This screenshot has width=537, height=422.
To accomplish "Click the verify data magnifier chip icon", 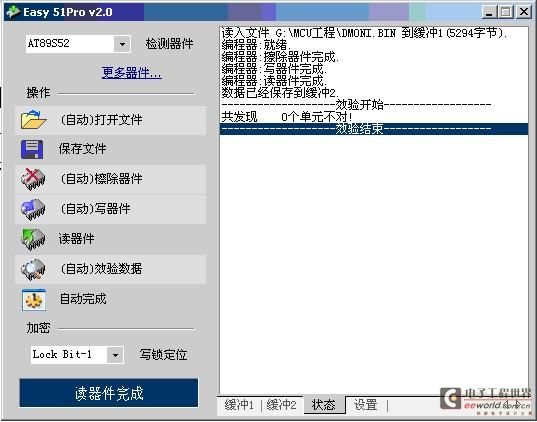I will coord(33,269).
